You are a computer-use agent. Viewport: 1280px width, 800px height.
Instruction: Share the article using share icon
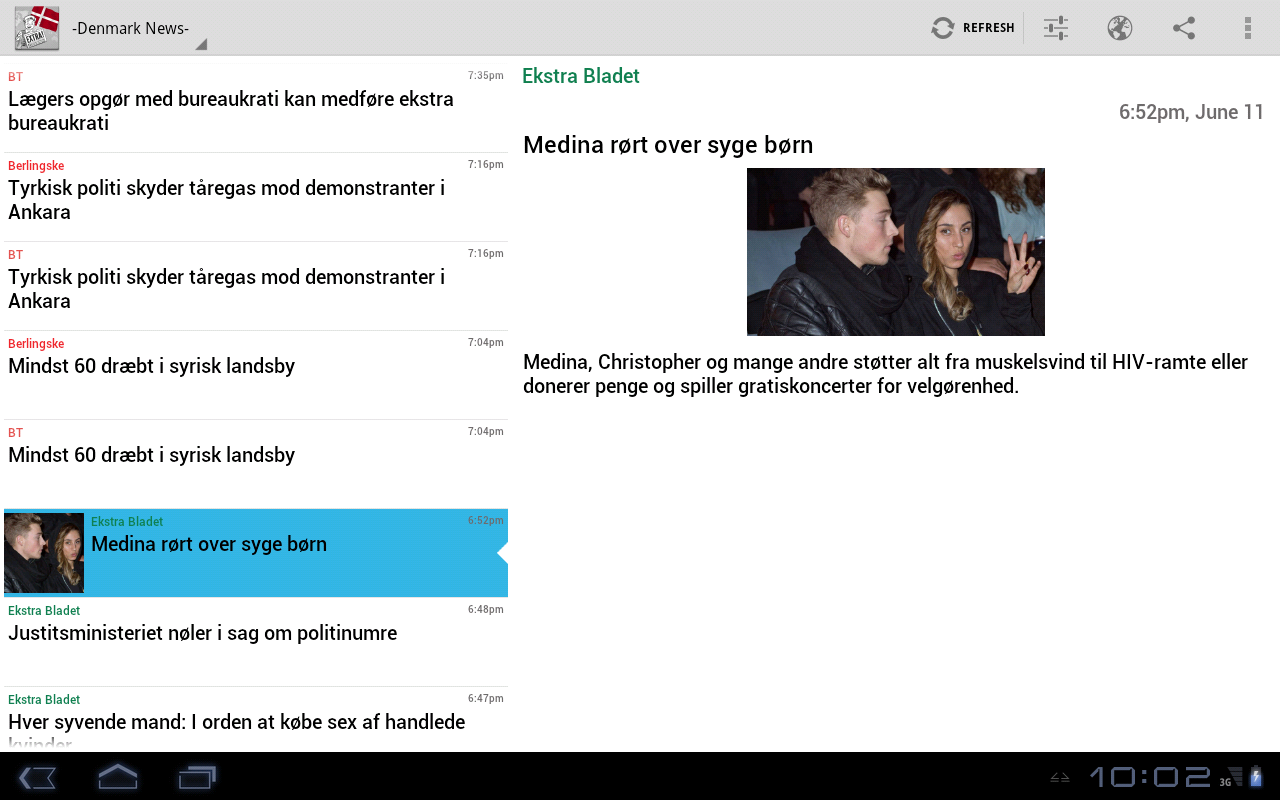tap(1184, 28)
